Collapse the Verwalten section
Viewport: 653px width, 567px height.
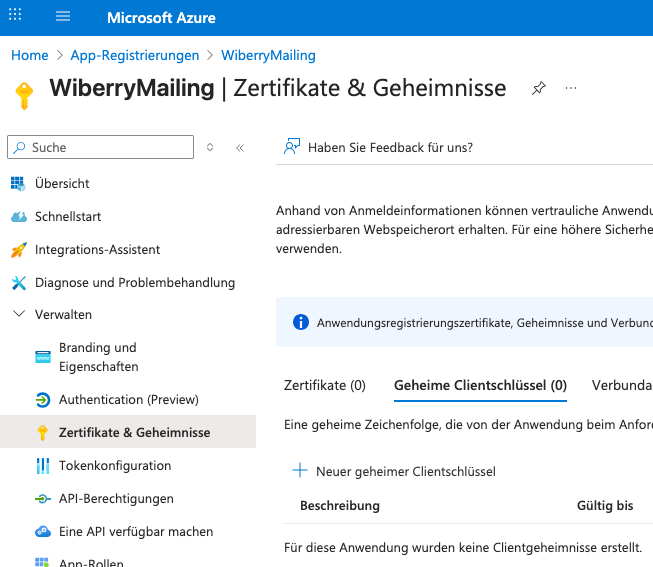(x=18, y=314)
